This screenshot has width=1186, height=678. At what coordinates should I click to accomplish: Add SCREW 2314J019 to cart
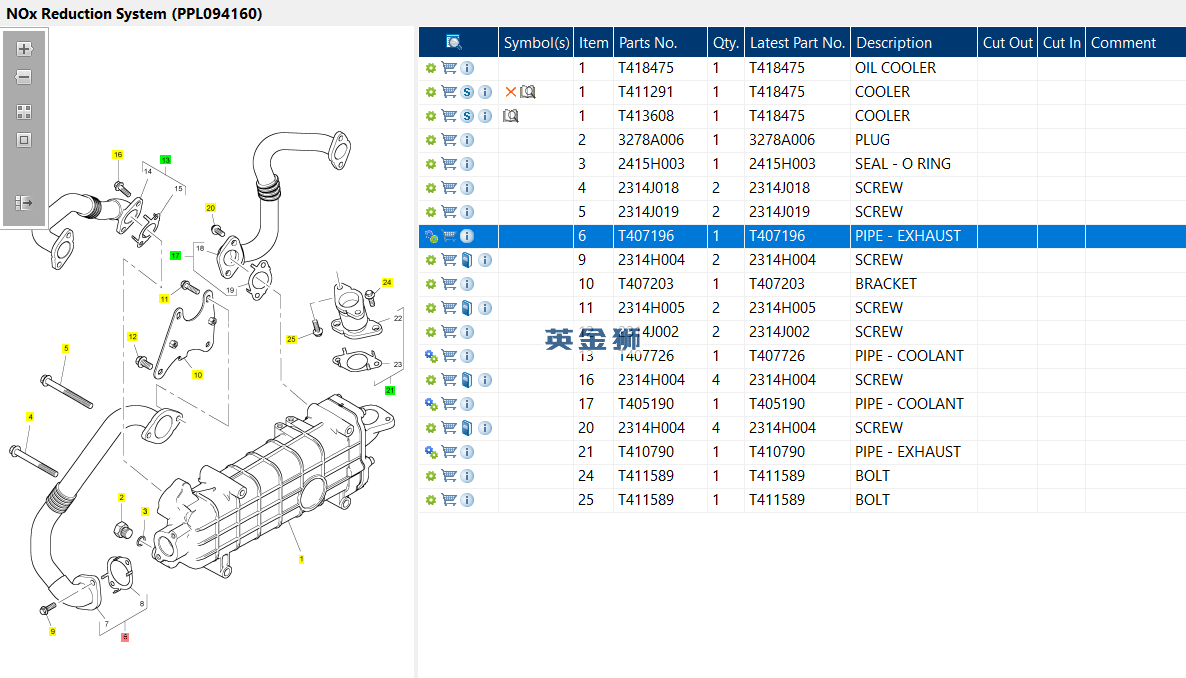point(449,212)
